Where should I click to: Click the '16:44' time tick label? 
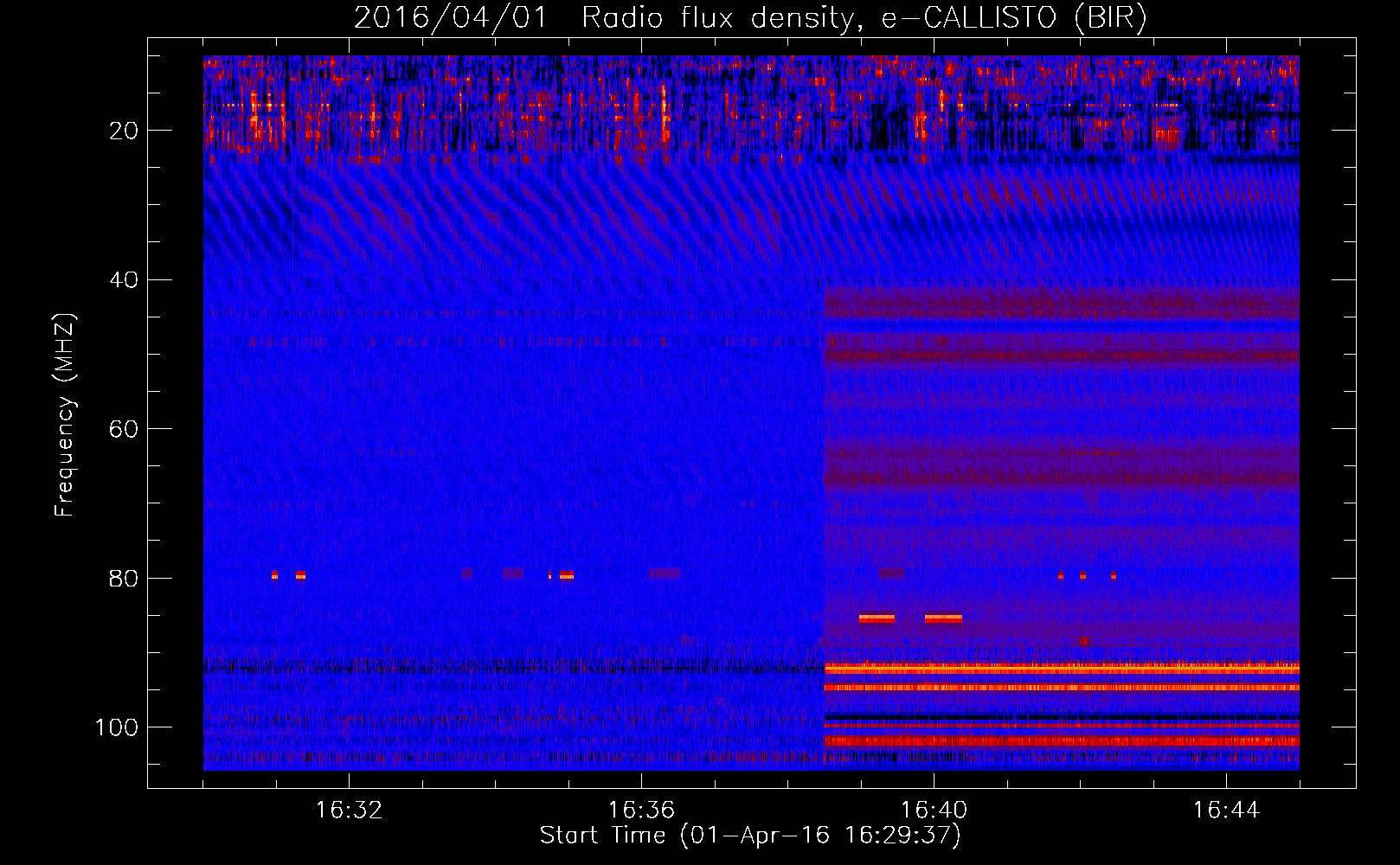[1226, 811]
